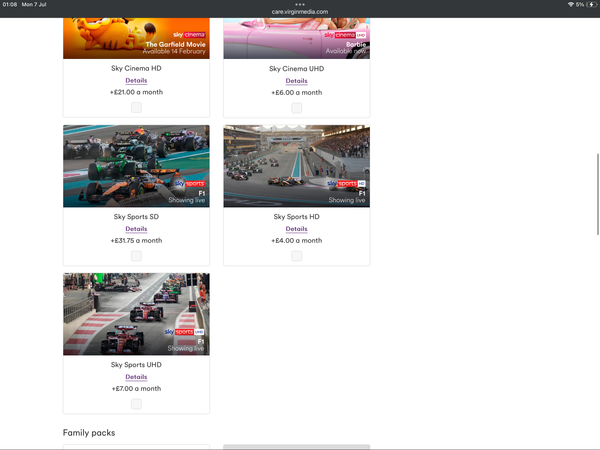Select the Sky Sports SD checkbox
Viewport: 600px width, 450px height.
click(x=136, y=256)
